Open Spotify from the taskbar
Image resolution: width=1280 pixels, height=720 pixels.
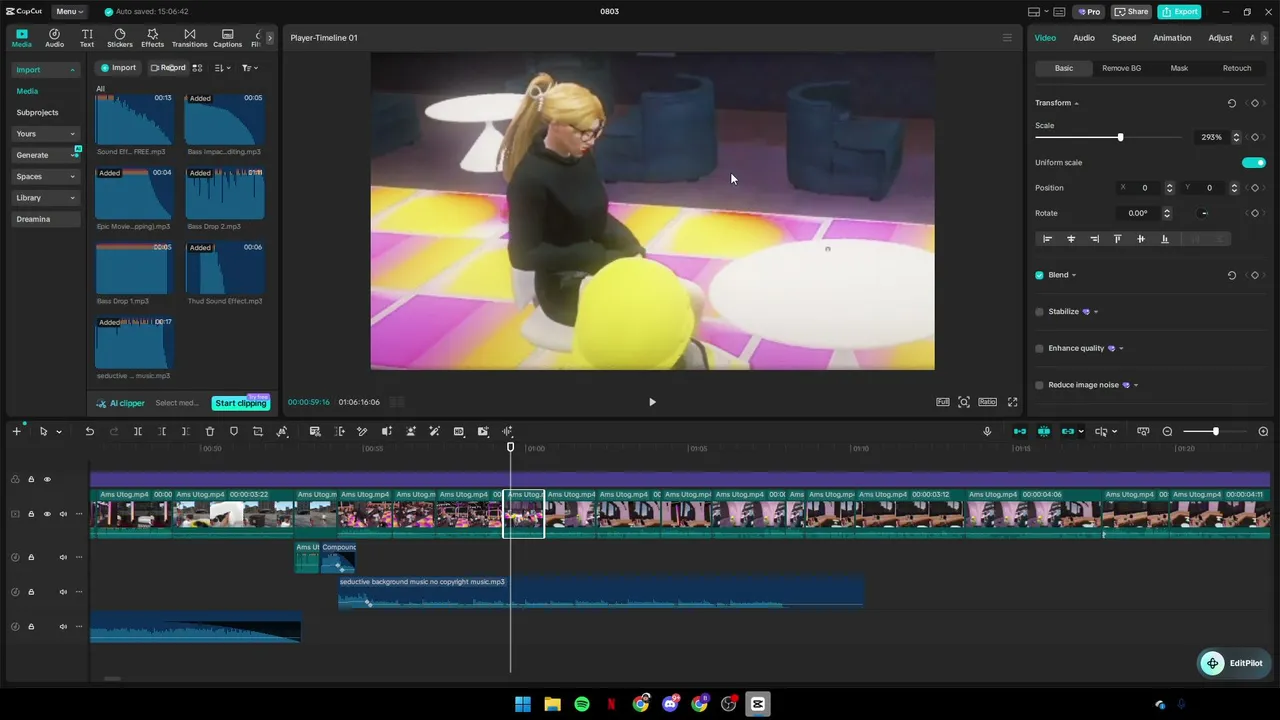point(582,704)
